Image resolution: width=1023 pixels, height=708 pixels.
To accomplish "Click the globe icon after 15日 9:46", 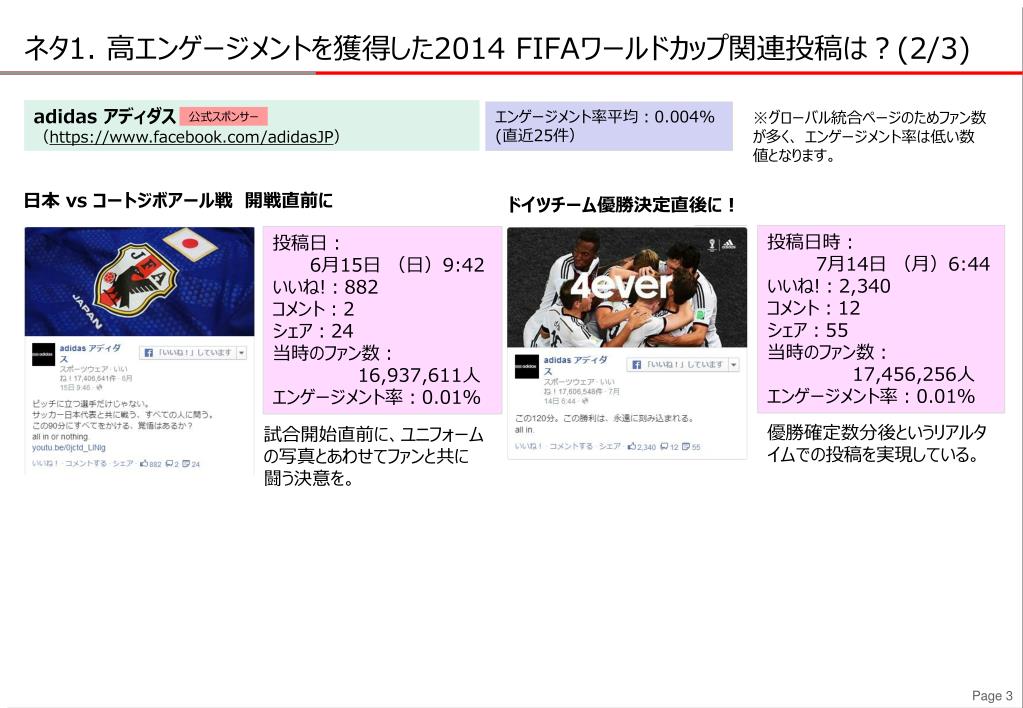I will point(99,388).
